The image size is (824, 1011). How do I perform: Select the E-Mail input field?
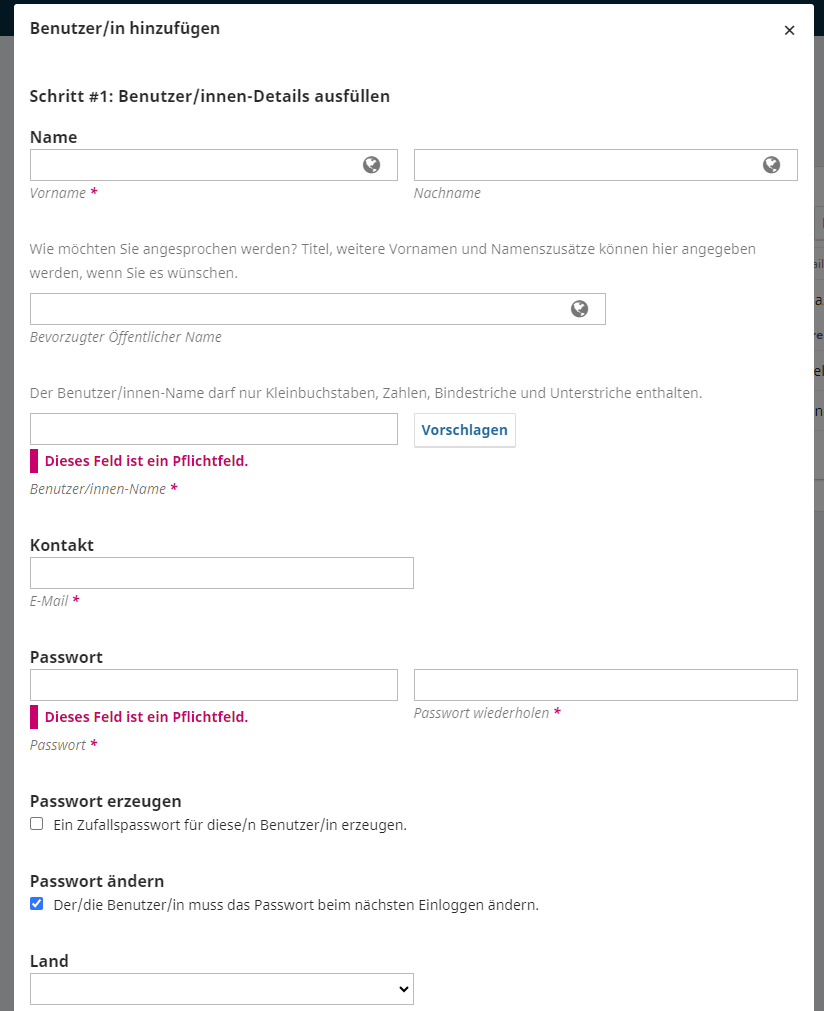pos(222,573)
